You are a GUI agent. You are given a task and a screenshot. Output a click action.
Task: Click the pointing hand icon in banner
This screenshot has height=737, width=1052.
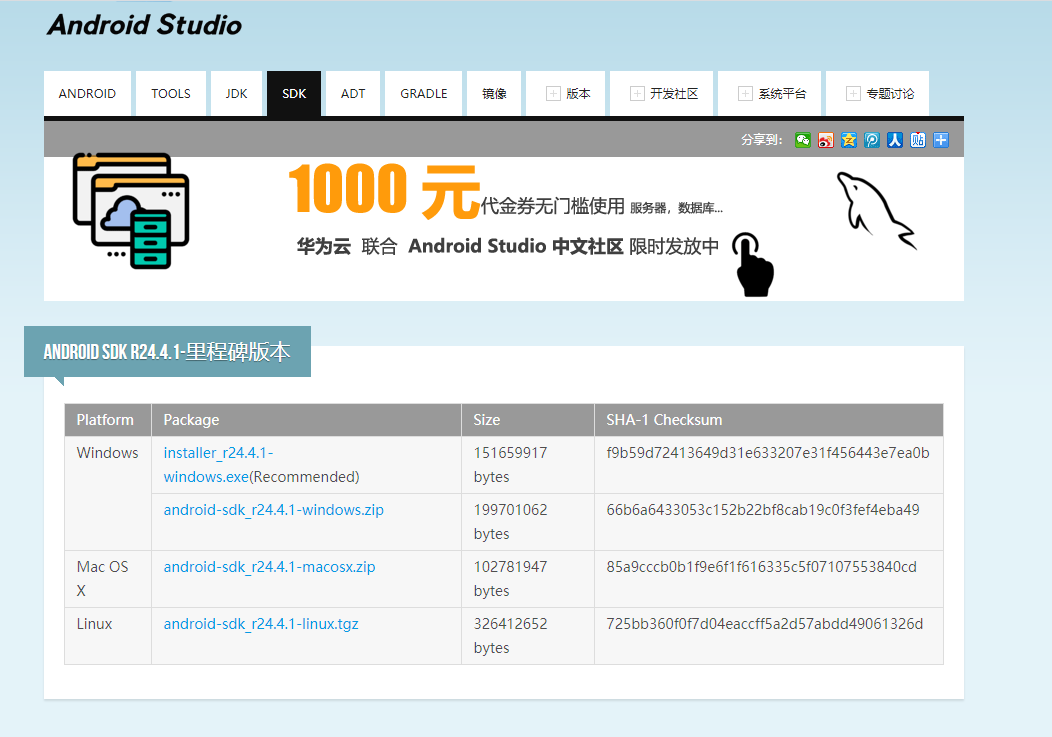pos(752,264)
